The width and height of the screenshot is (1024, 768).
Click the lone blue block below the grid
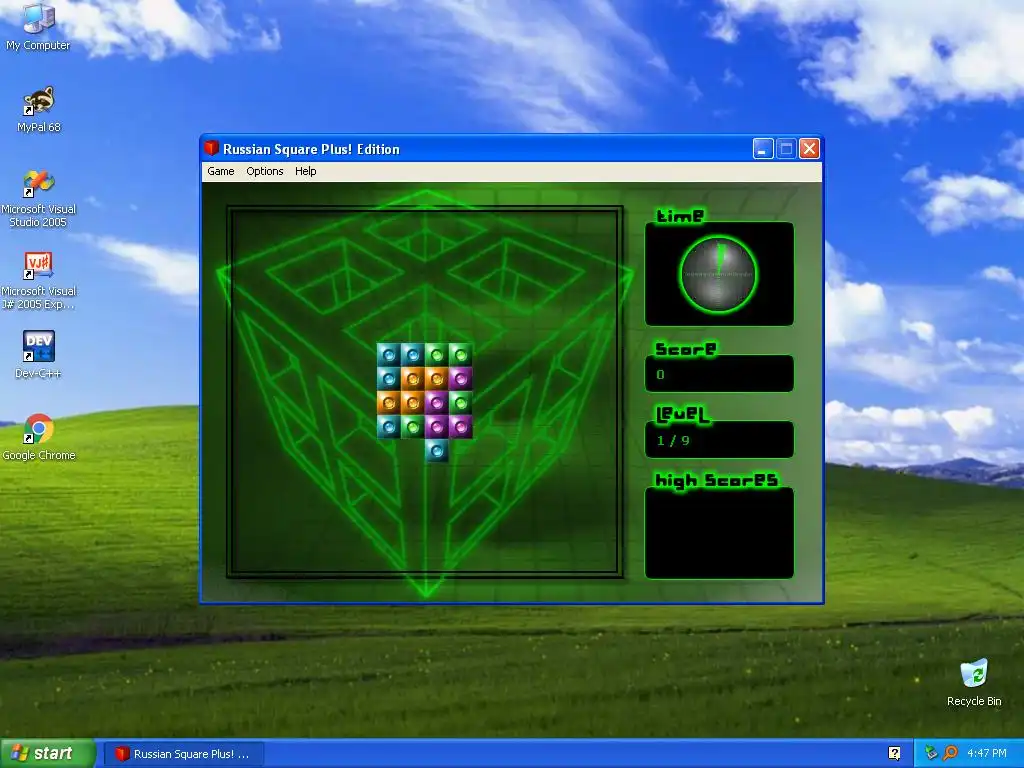point(436,451)
